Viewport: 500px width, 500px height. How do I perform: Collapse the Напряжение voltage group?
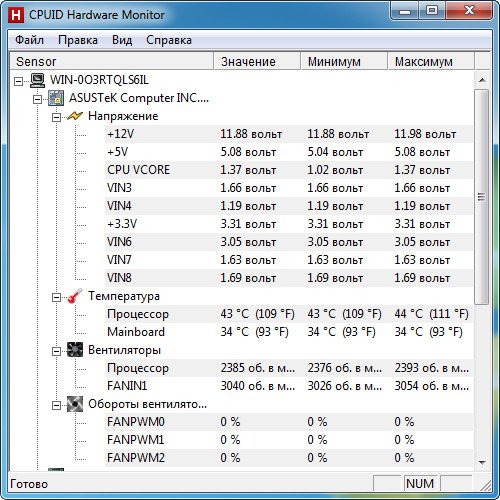[x=56, y=117]
